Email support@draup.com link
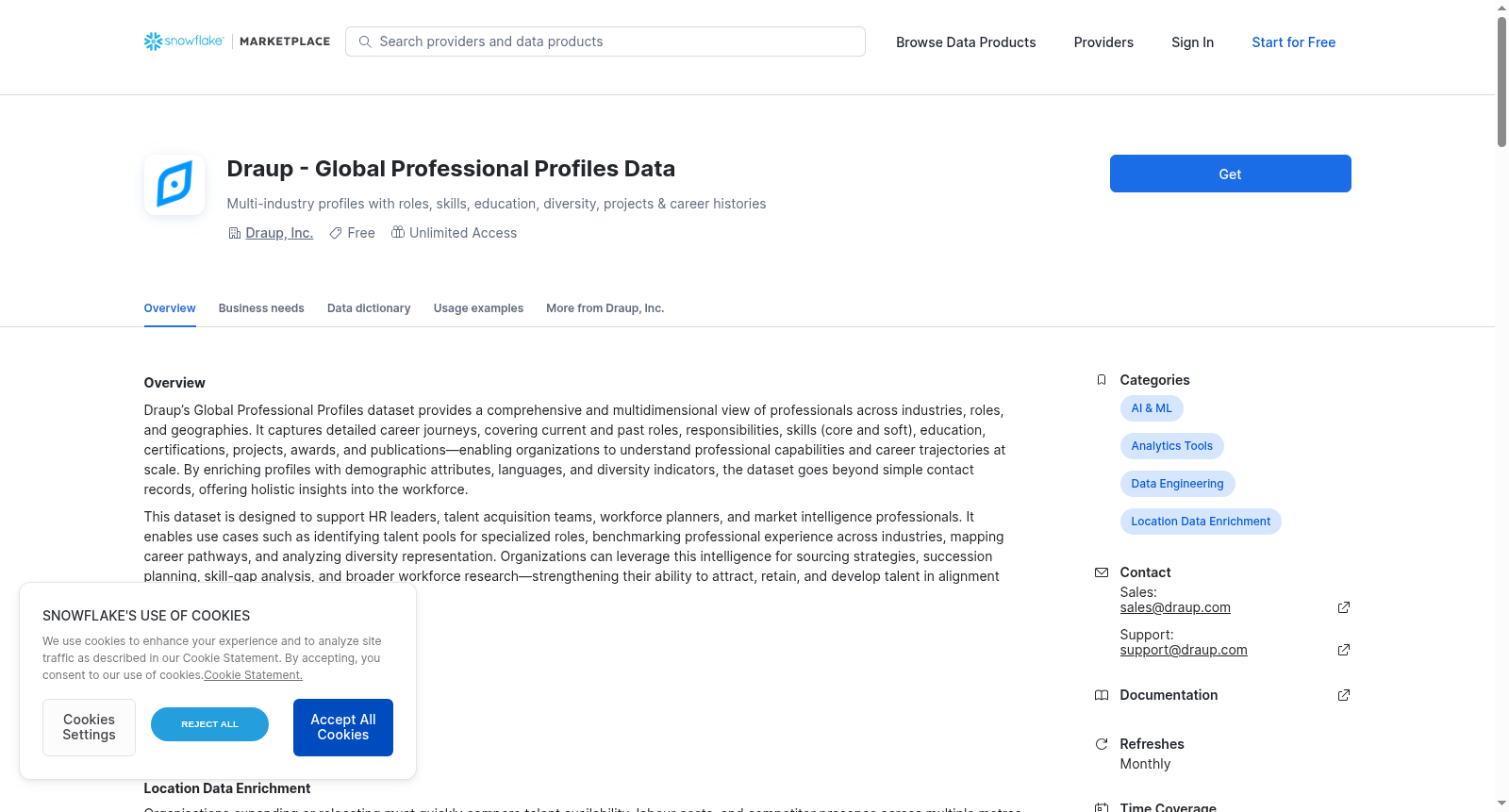This screenshot has height=812, width=1509. coord(1184,650)
